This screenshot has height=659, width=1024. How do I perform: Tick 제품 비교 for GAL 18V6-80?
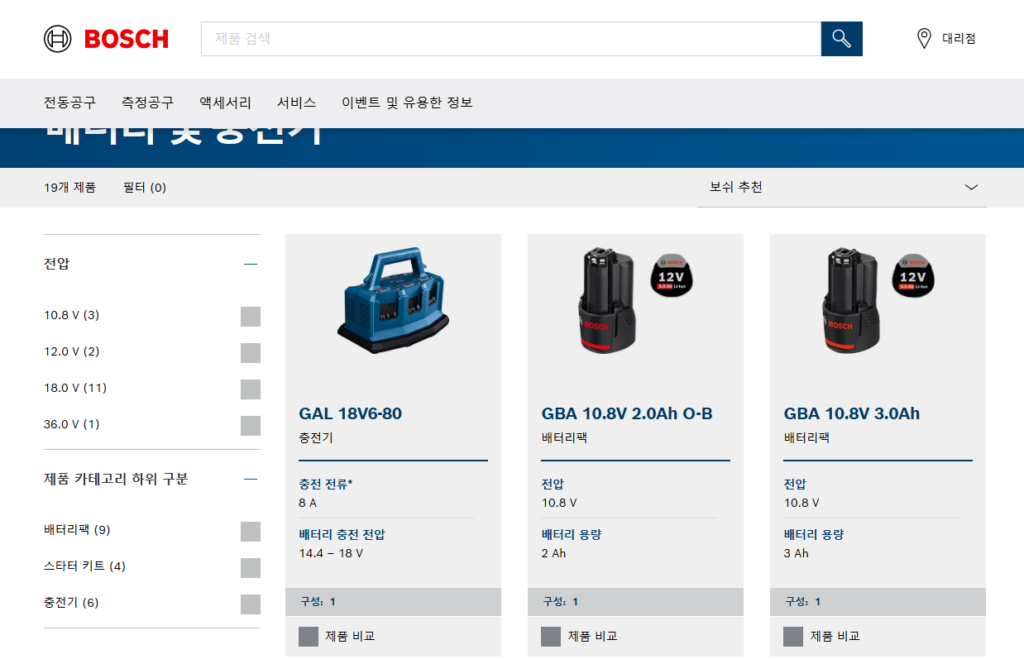tap(308, 636)
